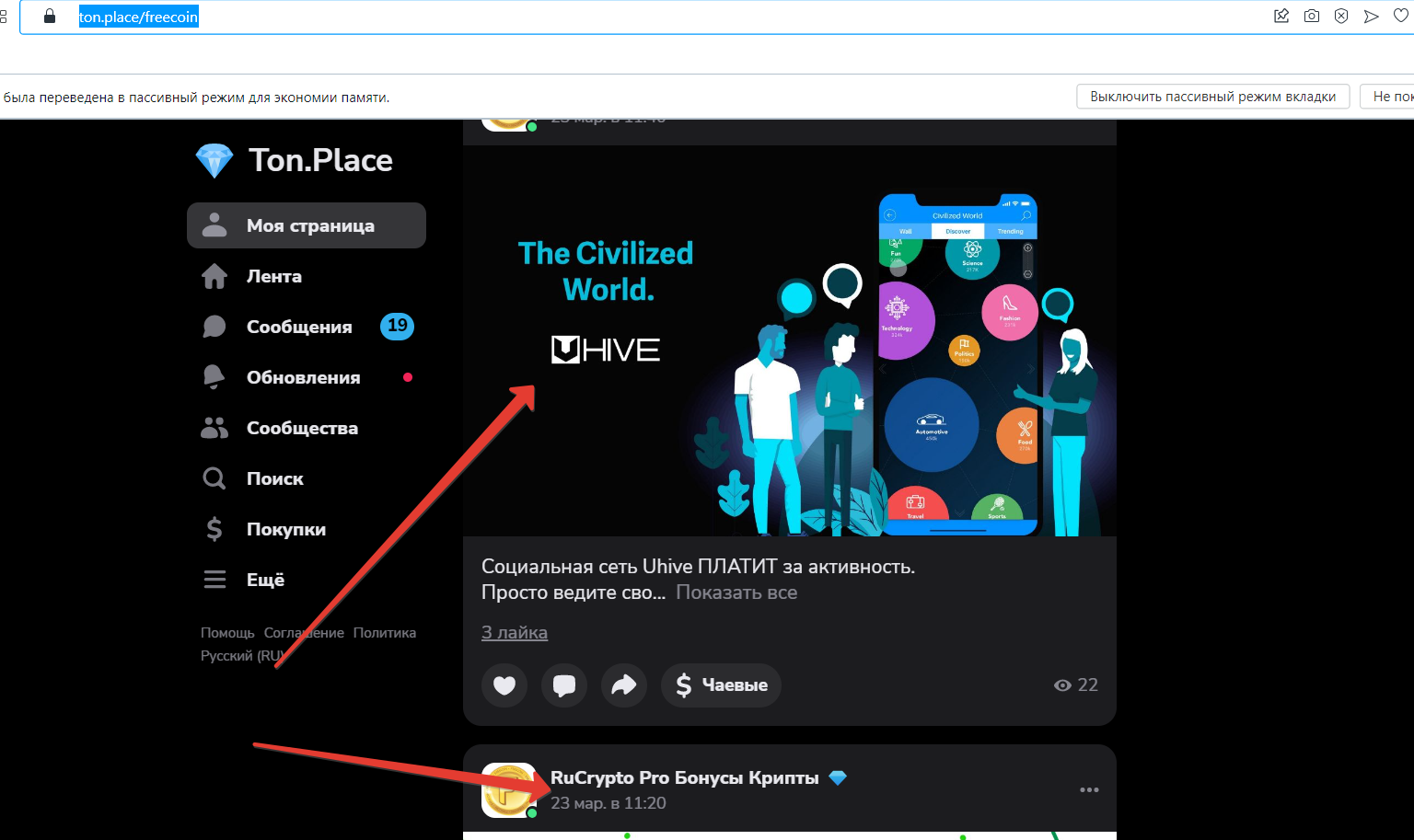Click the send arrow icon in the browser toolbar

click(x=1372, y=16)
